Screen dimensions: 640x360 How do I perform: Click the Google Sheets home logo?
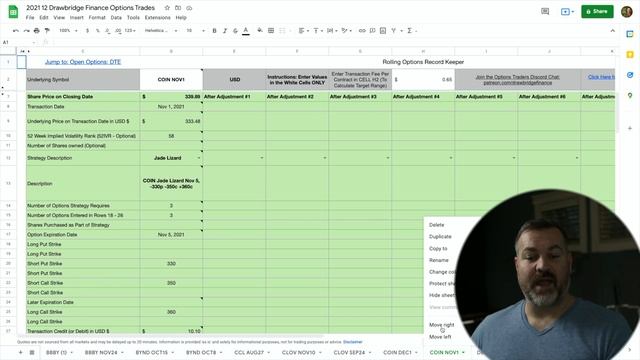pos(13,12)
